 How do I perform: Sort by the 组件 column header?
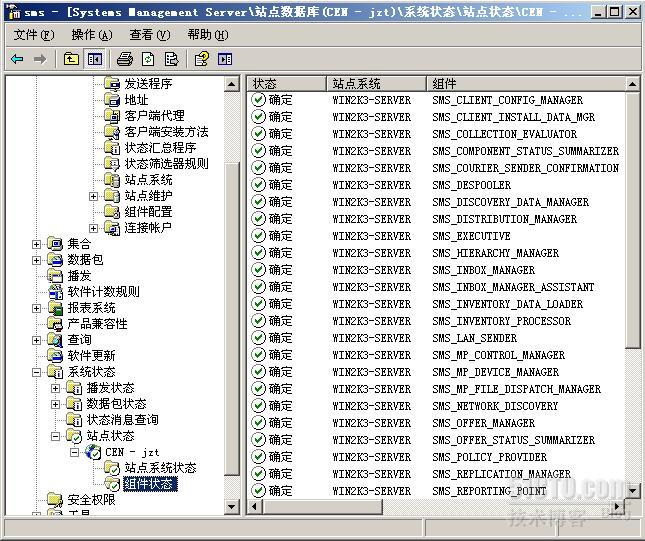click(526, 84)
